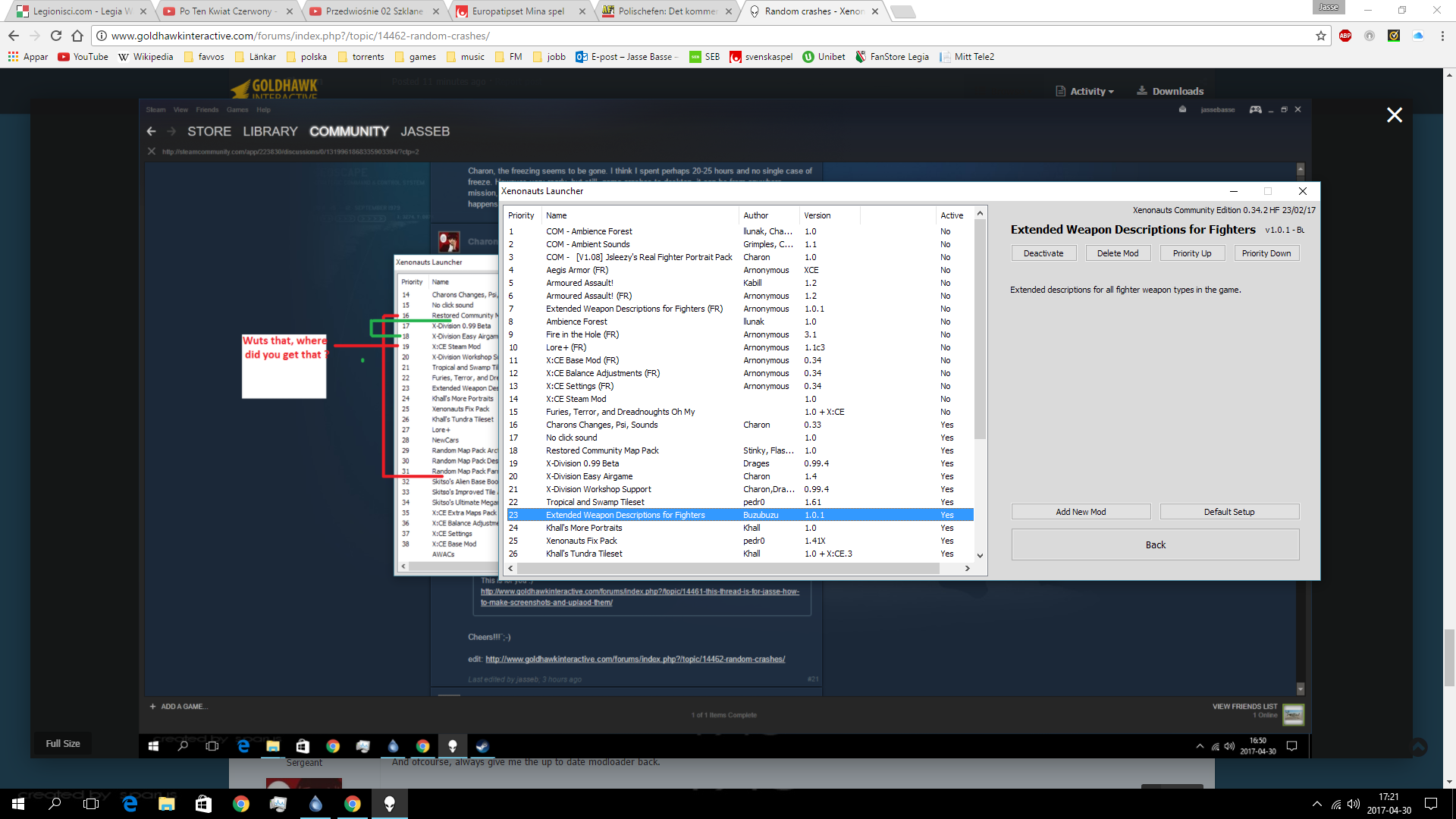
Task: Open the Windows Start menu
Action: 18,804
